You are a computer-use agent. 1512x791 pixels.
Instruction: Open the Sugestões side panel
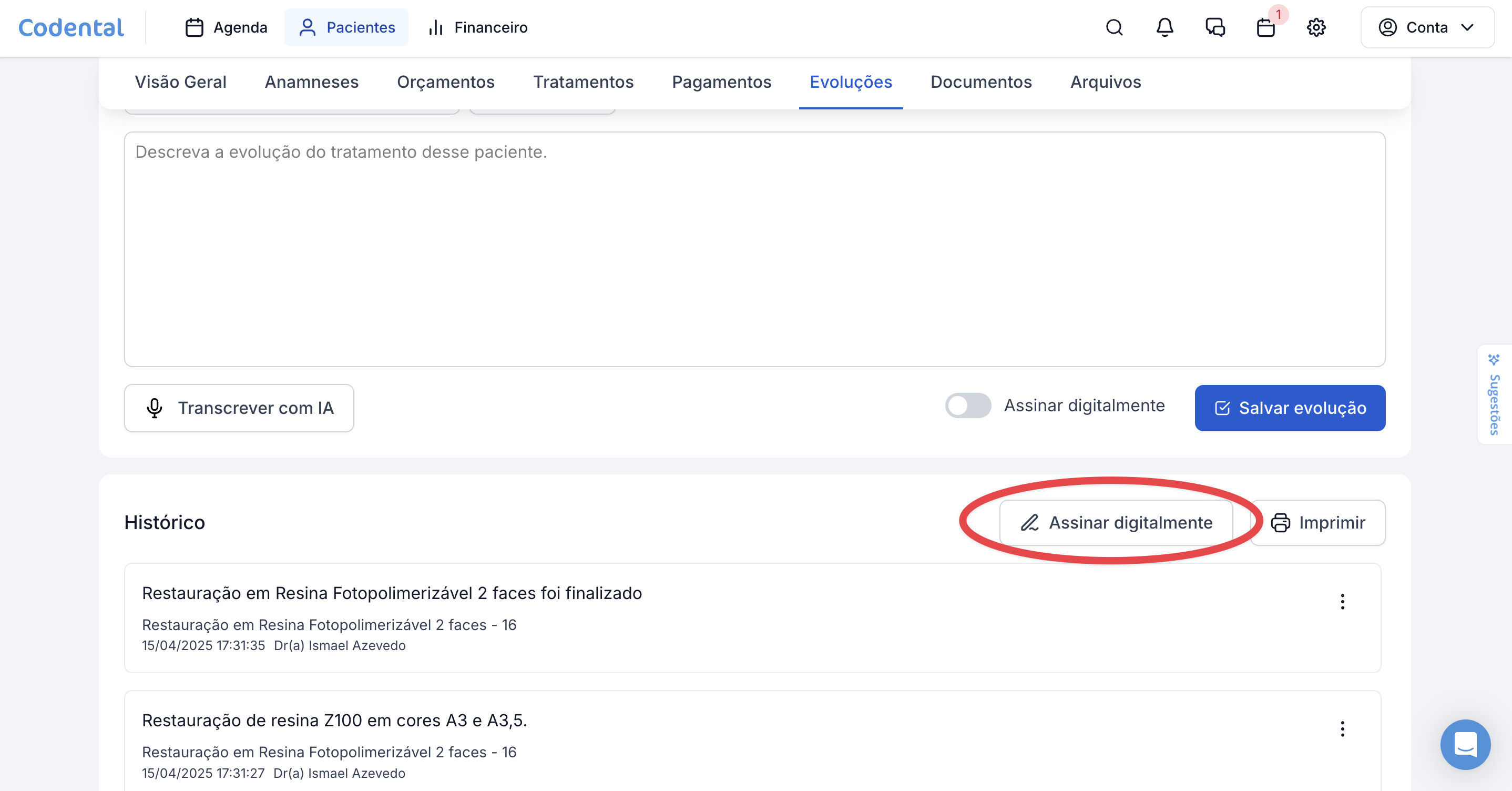(x=1494, y=394)
